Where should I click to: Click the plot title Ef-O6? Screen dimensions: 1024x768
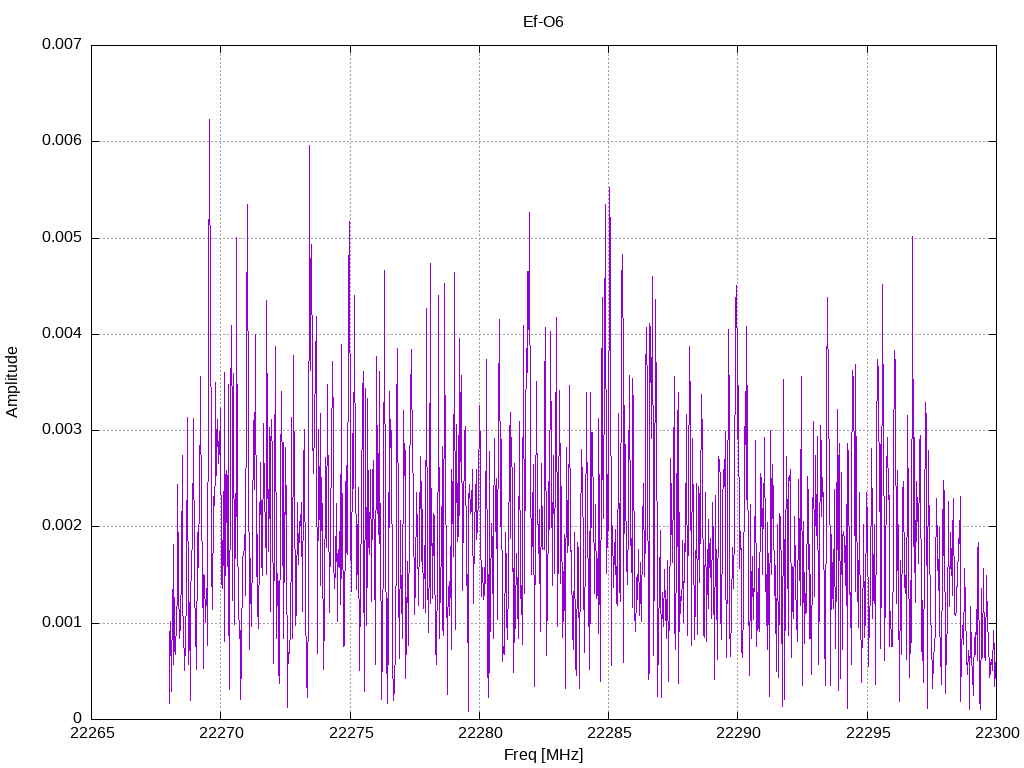[543, 22]
